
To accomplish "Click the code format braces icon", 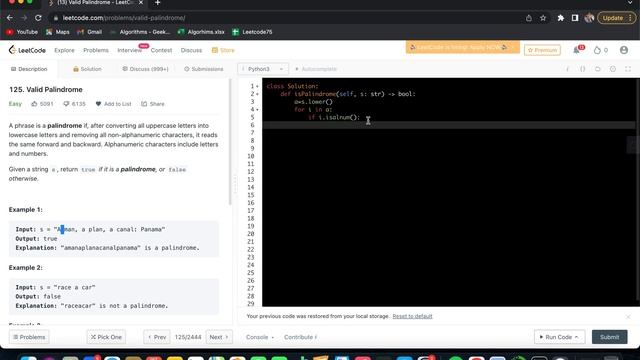I will (582, 69).
